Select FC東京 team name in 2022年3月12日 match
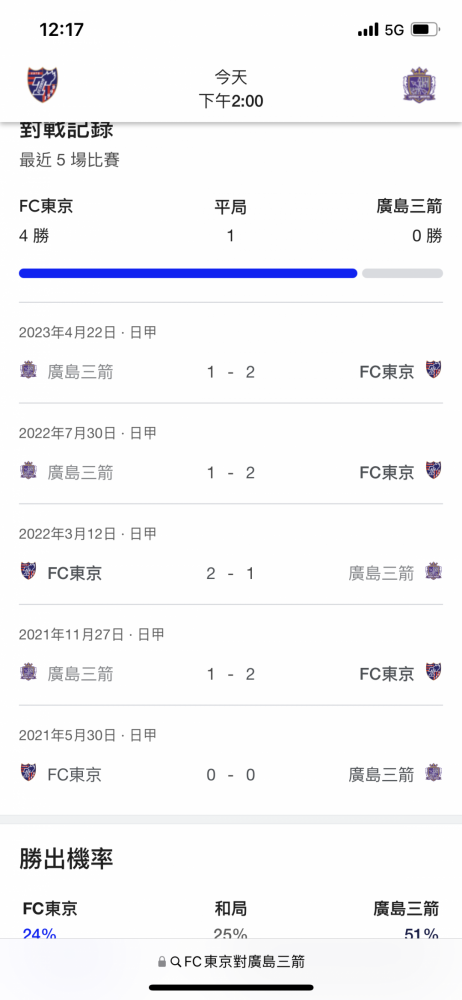The width and height of the screenshot is (462, 1000). coord(75,573)
